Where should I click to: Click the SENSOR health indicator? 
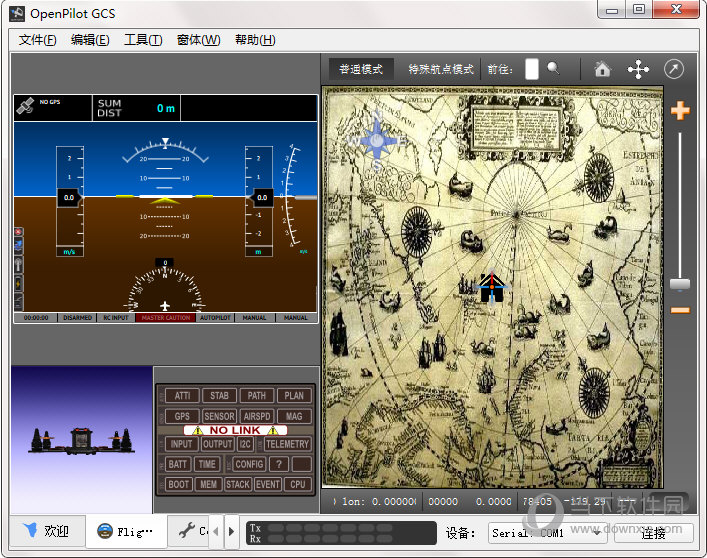219,416
